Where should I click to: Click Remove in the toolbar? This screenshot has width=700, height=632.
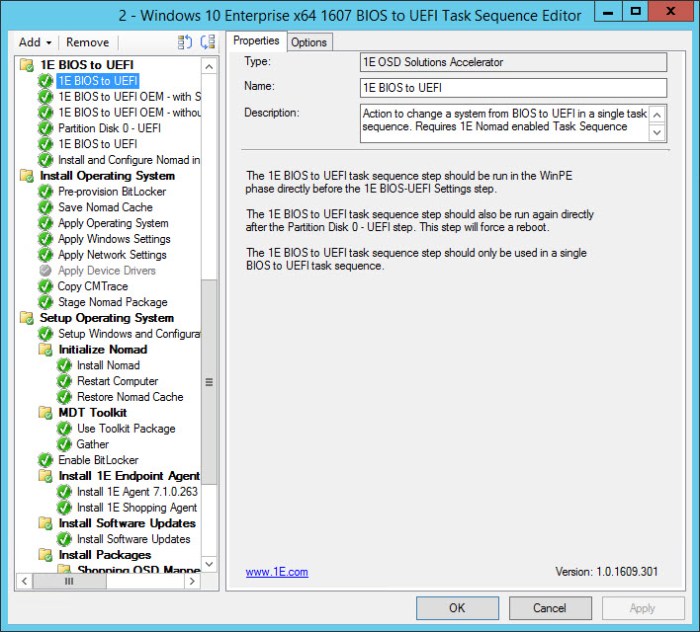[88, 42]
